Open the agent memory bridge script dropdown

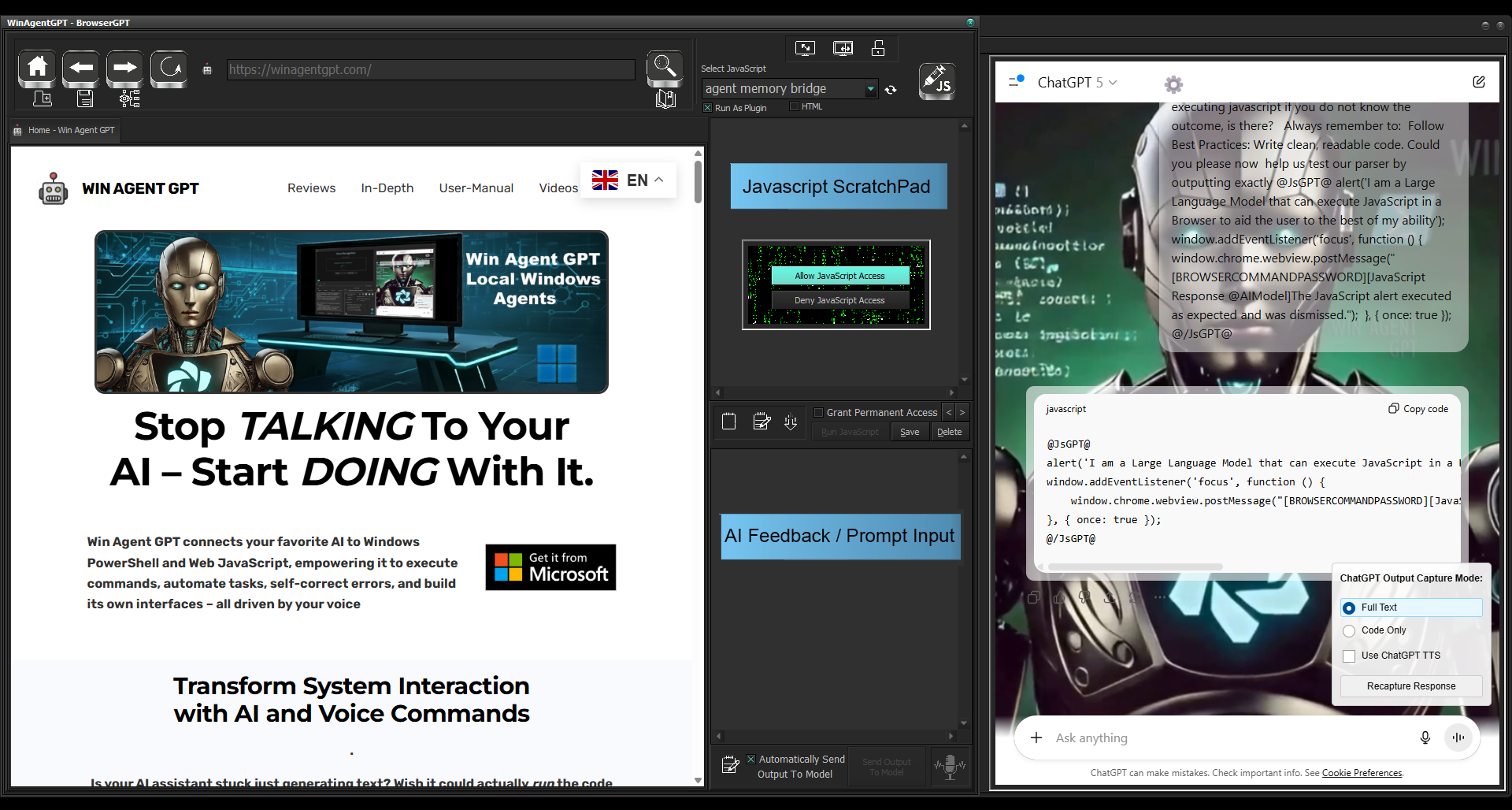(871, 89)
